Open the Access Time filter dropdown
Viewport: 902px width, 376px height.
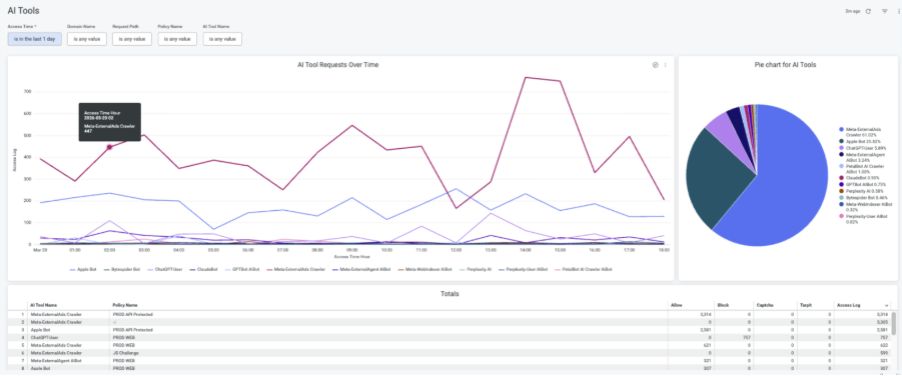point(35,39)
